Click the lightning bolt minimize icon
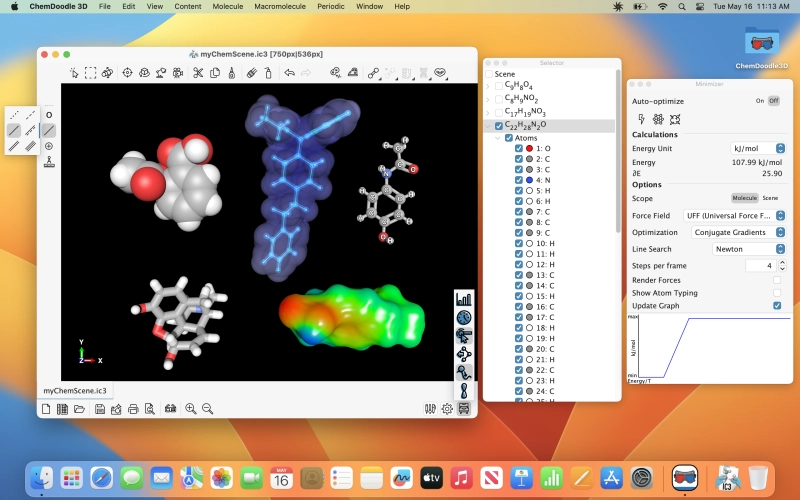The height and width of the screenshot is (500, 800). click(641, 119)
